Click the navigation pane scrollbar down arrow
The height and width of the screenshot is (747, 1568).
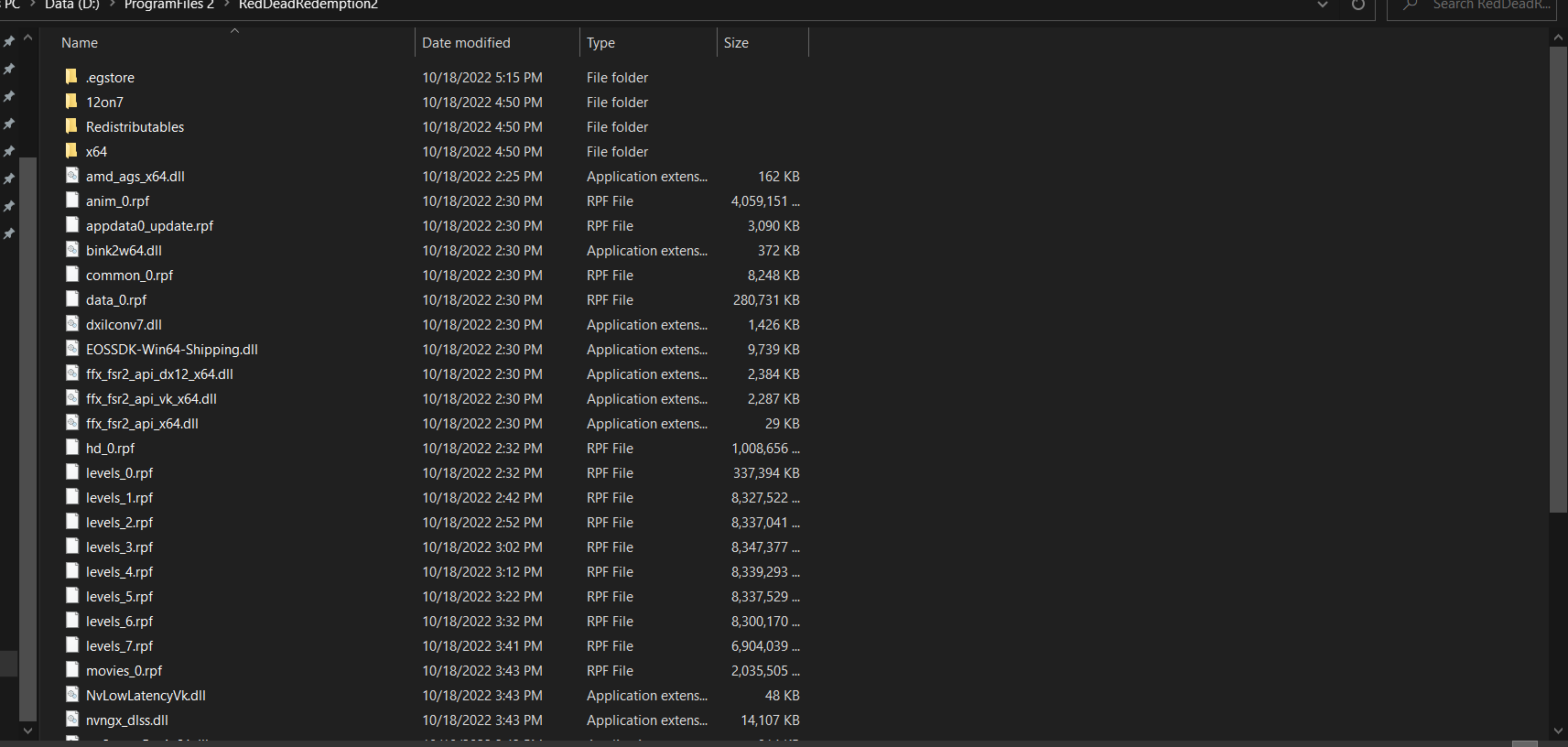point(27,731)
